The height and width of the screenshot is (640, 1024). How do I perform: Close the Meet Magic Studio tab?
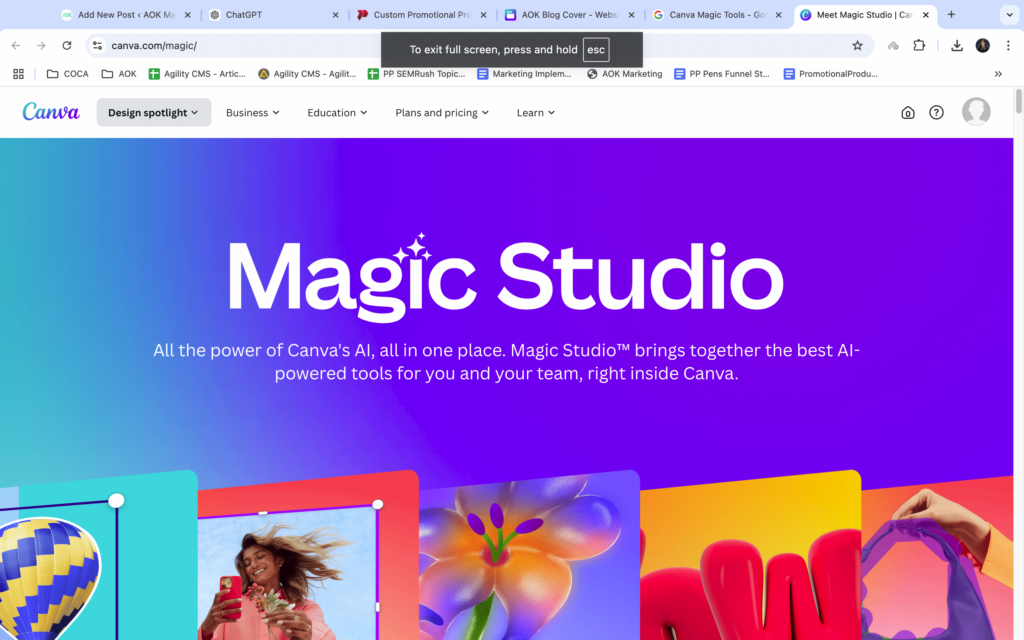925,14
